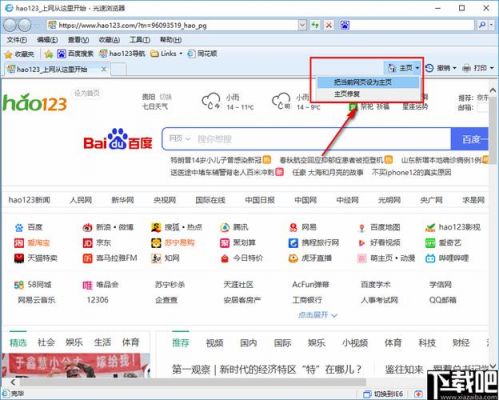Click the magnifier search button in toolbar
499x400 pixels.
(482, 25)
